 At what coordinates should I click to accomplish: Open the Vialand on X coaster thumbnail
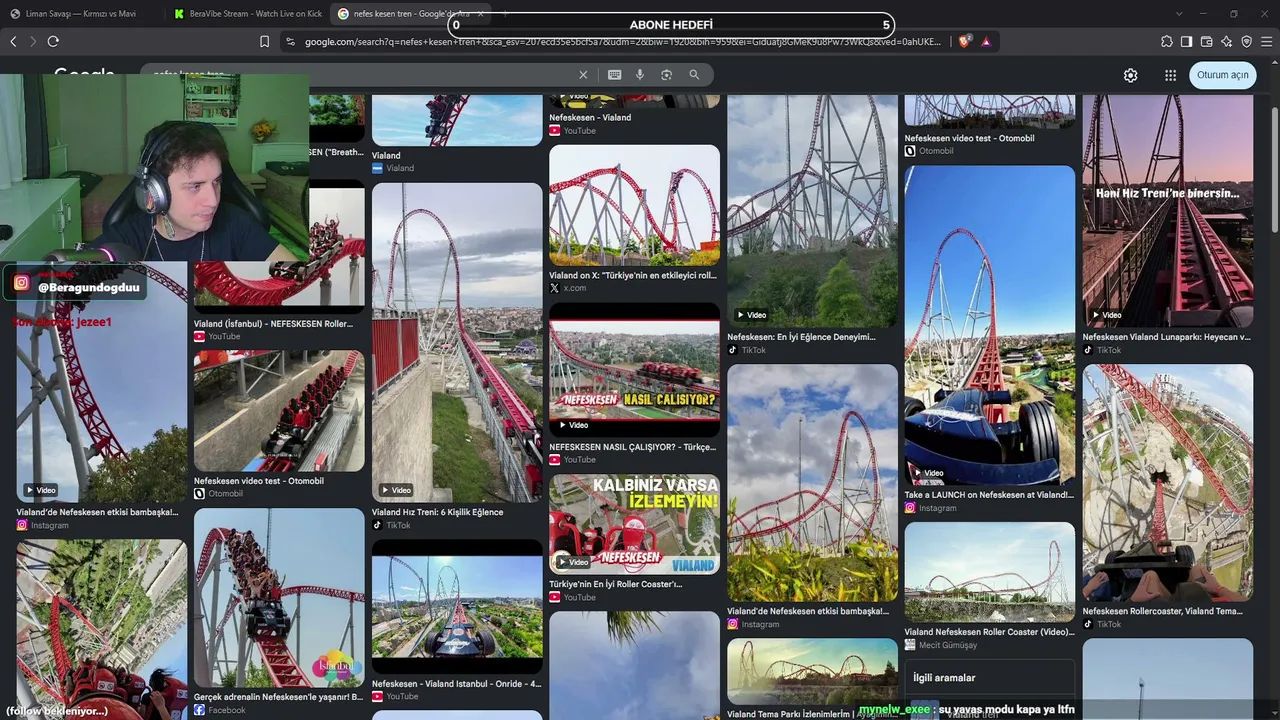(634, 205)
